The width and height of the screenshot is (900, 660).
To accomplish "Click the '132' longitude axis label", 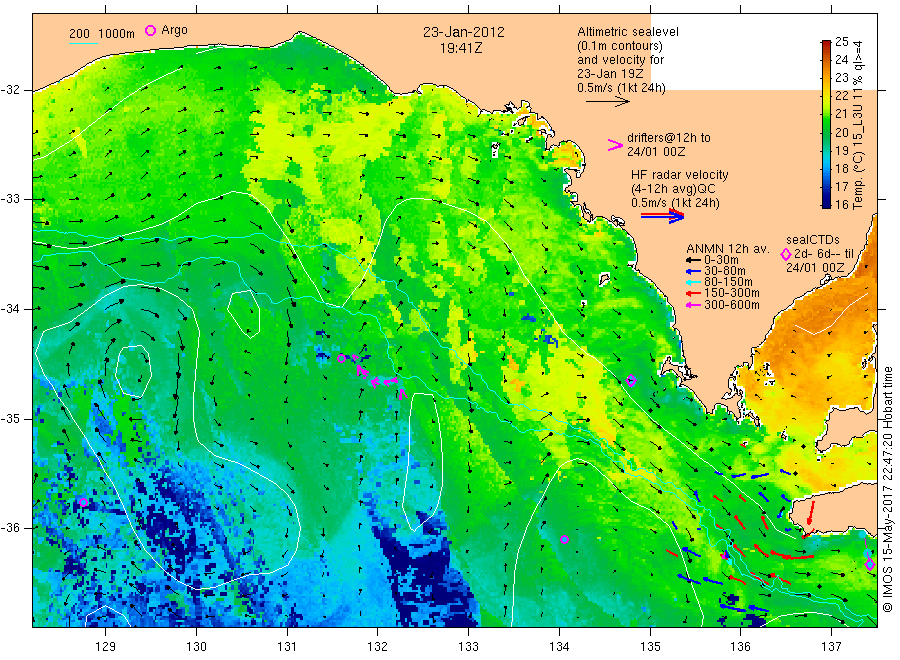I will [378, 647].
